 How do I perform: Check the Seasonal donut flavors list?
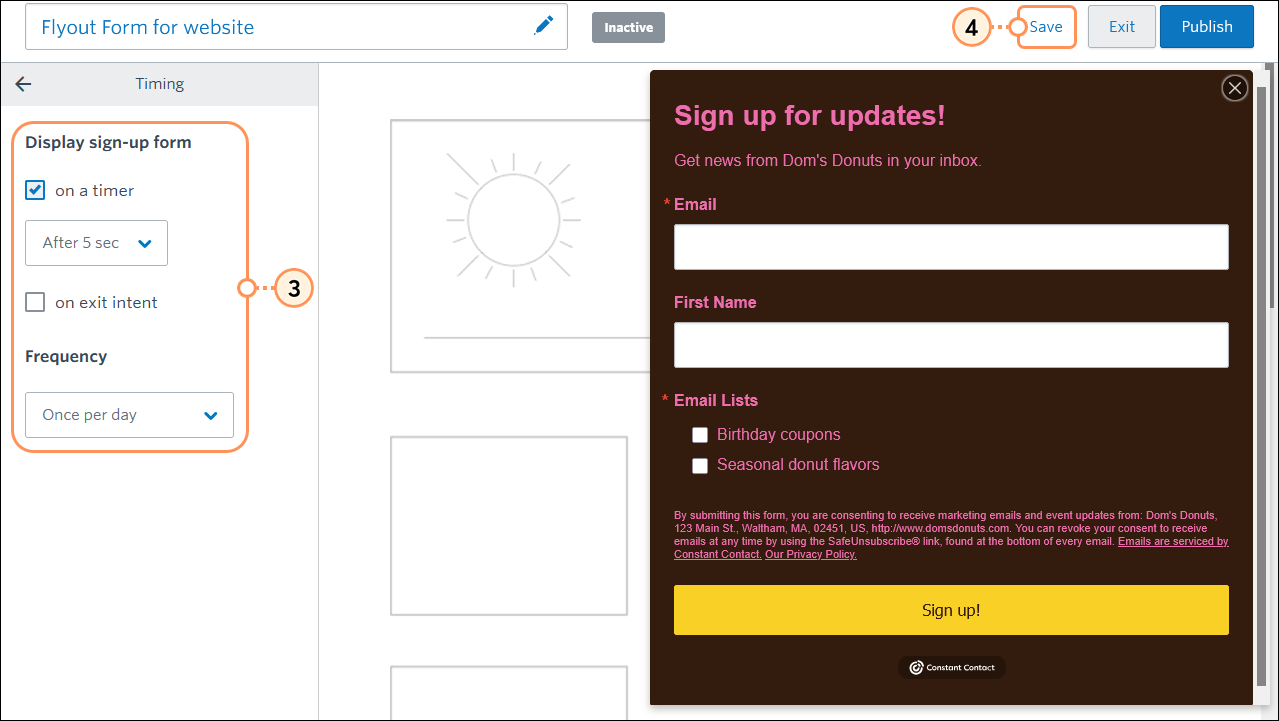coord(700,466)
